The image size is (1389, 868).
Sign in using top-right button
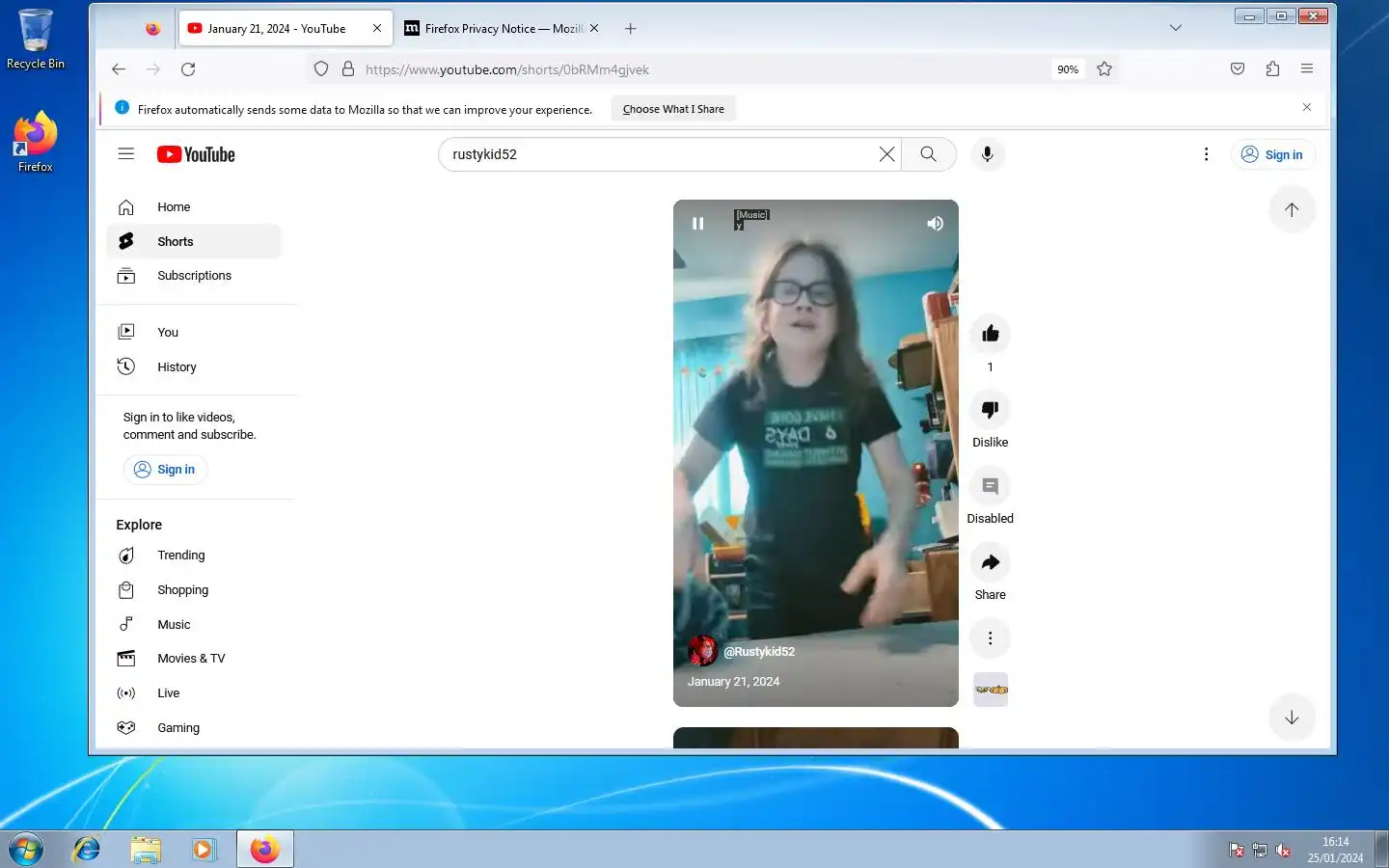pyautogui.click(x=1272, y=154)
